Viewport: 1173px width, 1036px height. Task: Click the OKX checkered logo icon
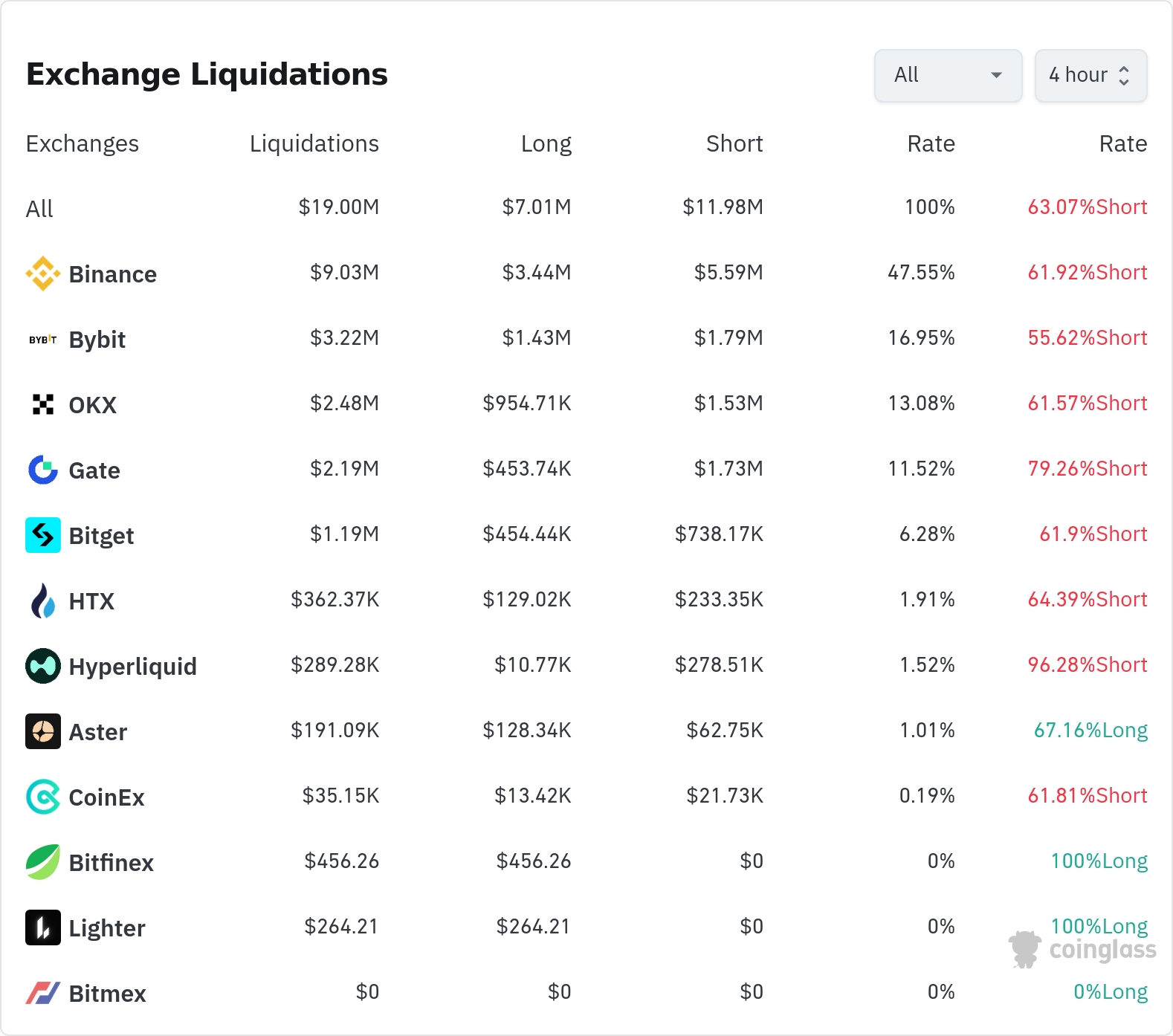point(43,404)
